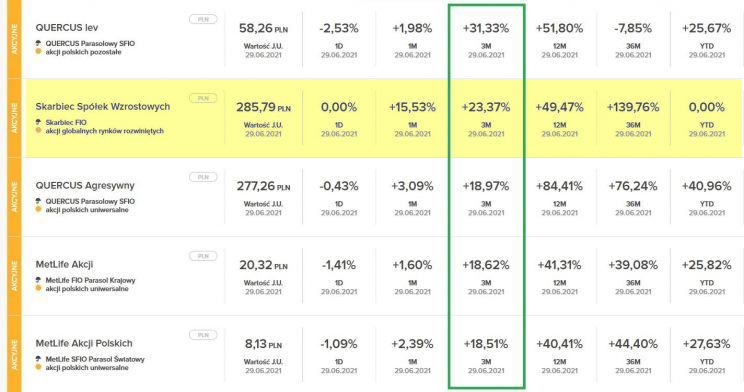744x392 pixels.
Task: Click umbrella icon next to MetLife SFIO Parasol Światowy
Action: pos(38,359)
